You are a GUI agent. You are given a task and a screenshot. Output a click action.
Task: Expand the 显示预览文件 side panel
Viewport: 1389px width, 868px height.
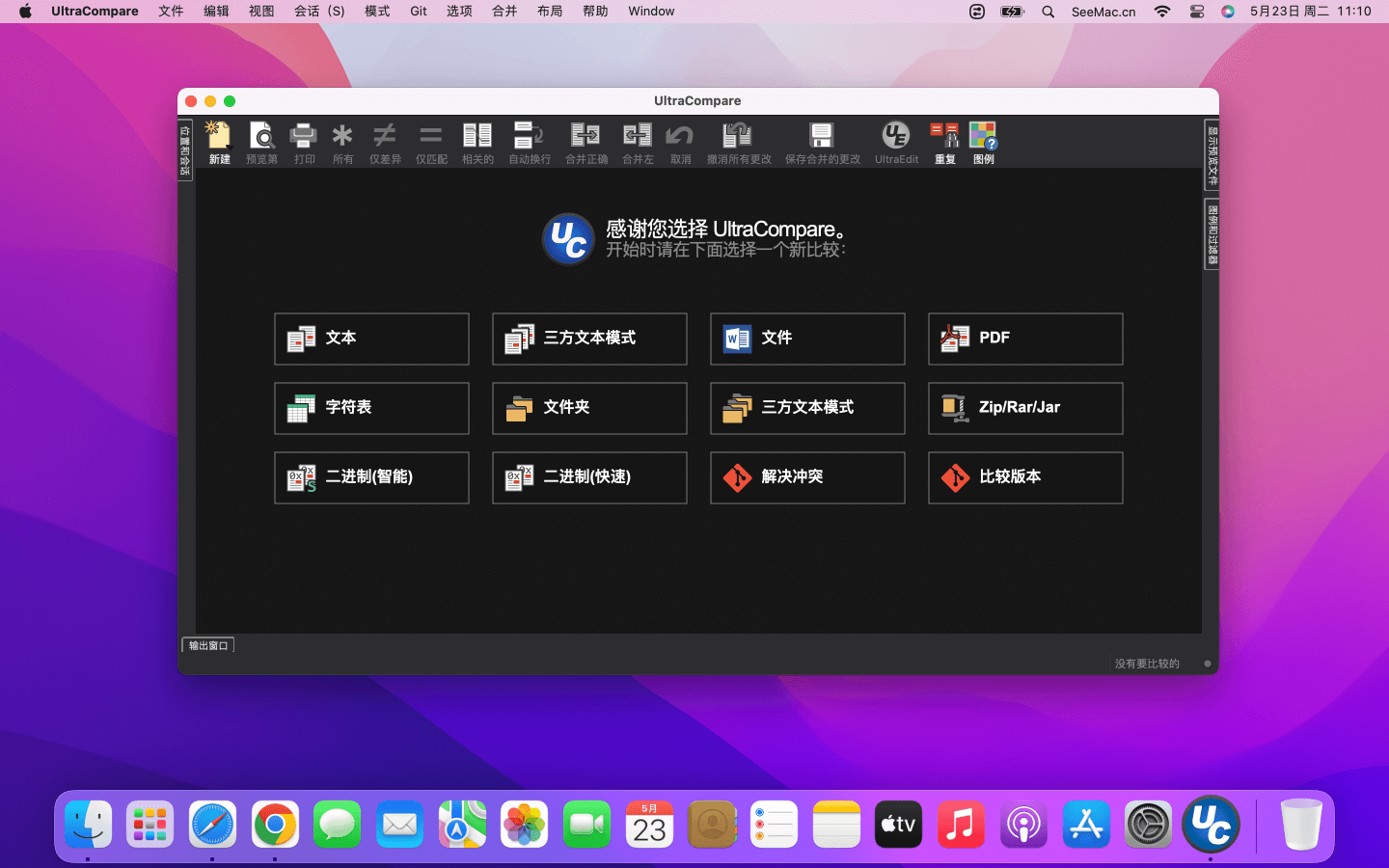1212,154
